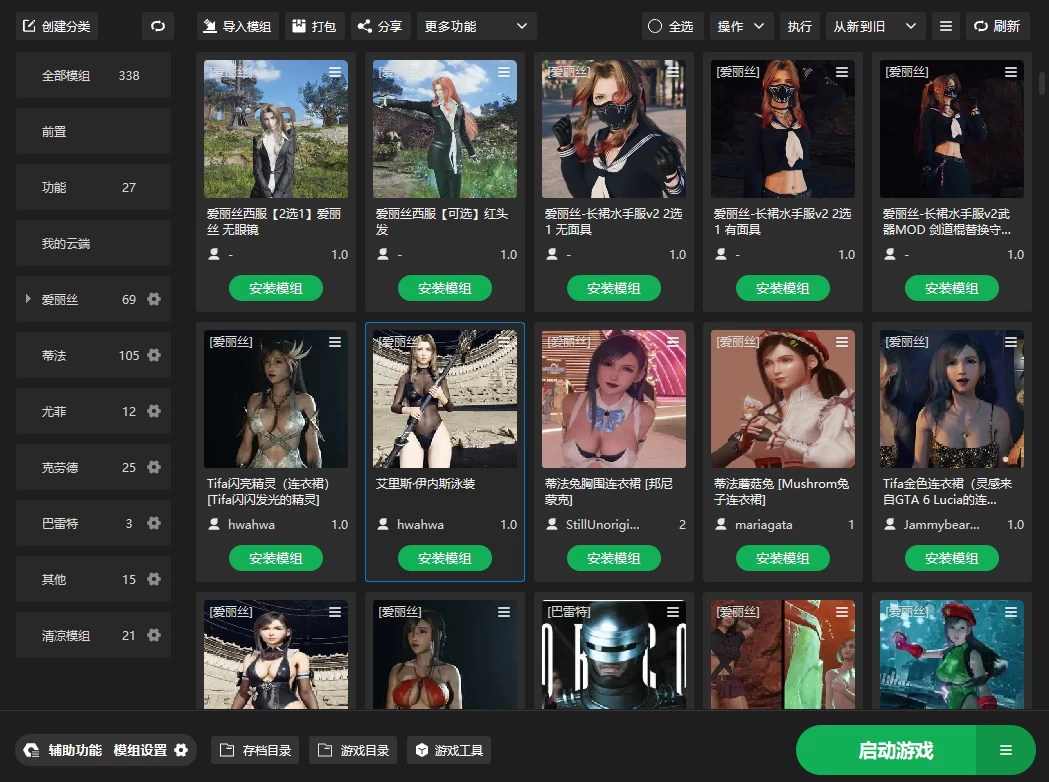Image resolution: width=1049 pixels, height=782 pixels.
Task: Enable the 全选 select-all option
Action: click(x=656, y=26)
